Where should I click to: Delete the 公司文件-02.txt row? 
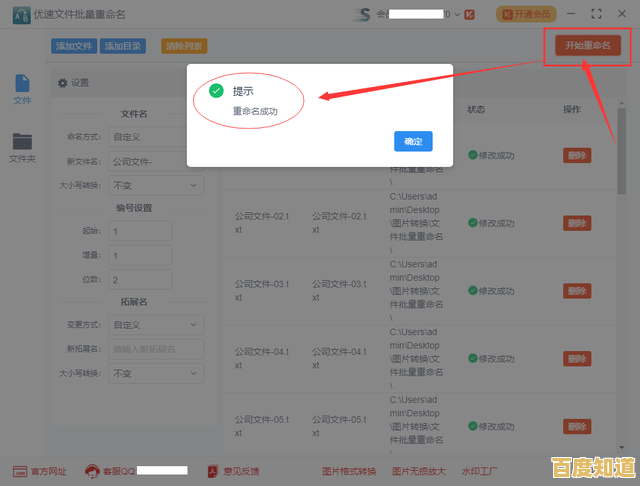[x=577, y=222]
